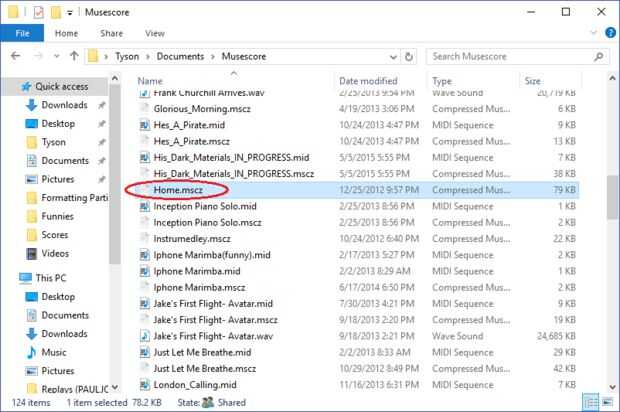The height and width of the screenshot is (412, 620).
Task: Select the Glorious_Morning.mscz file
Action: click(202, 109)
